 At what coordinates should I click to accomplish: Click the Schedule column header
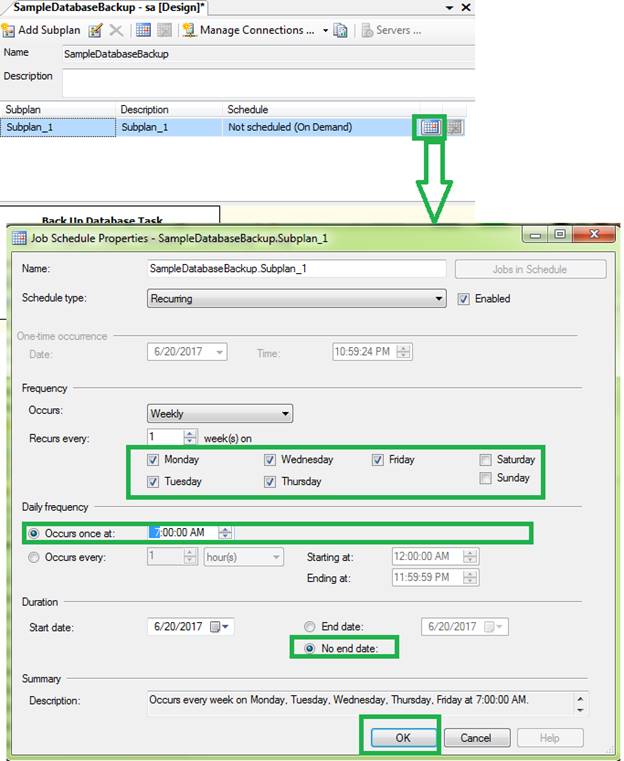click(321, 109)
